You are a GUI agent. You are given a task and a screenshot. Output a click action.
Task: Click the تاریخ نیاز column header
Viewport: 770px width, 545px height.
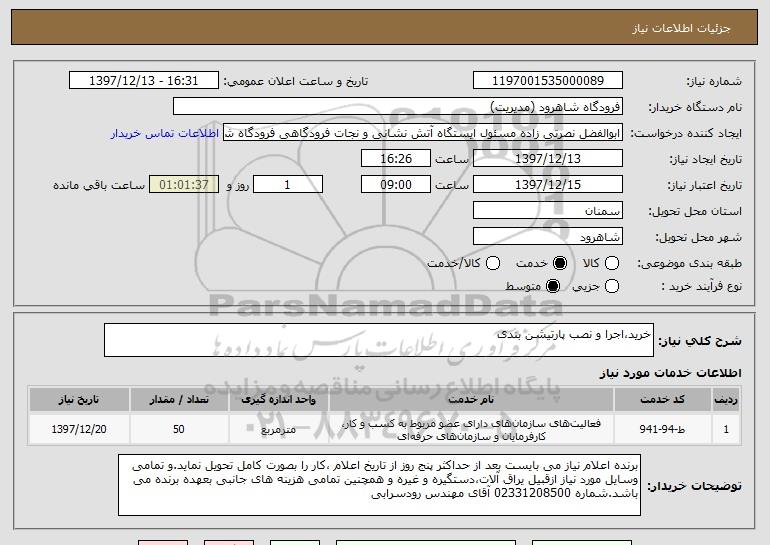click(x=79, y=400)
